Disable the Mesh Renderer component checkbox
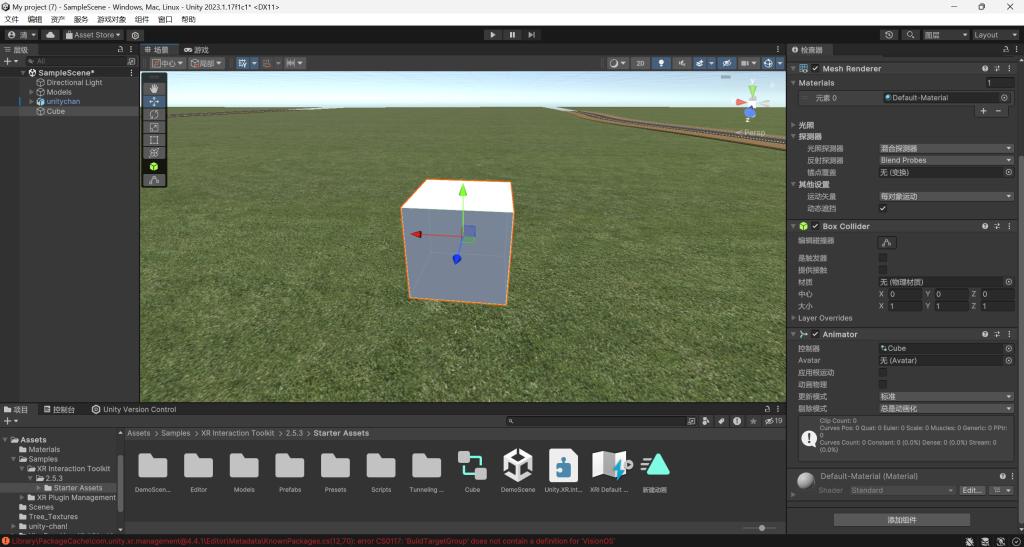 pos(815,69)
